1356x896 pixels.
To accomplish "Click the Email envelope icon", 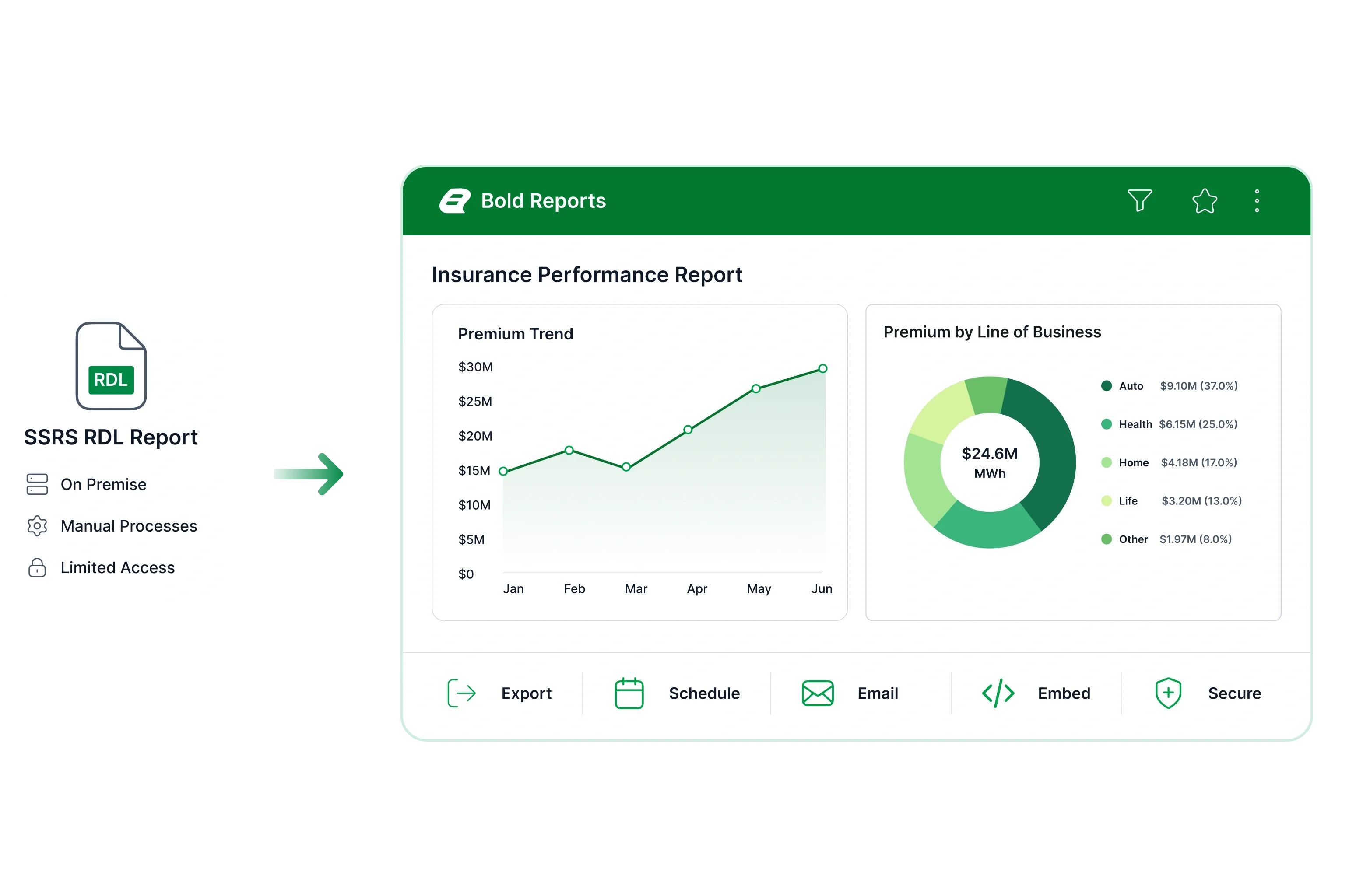I will [x=818, y=693].
